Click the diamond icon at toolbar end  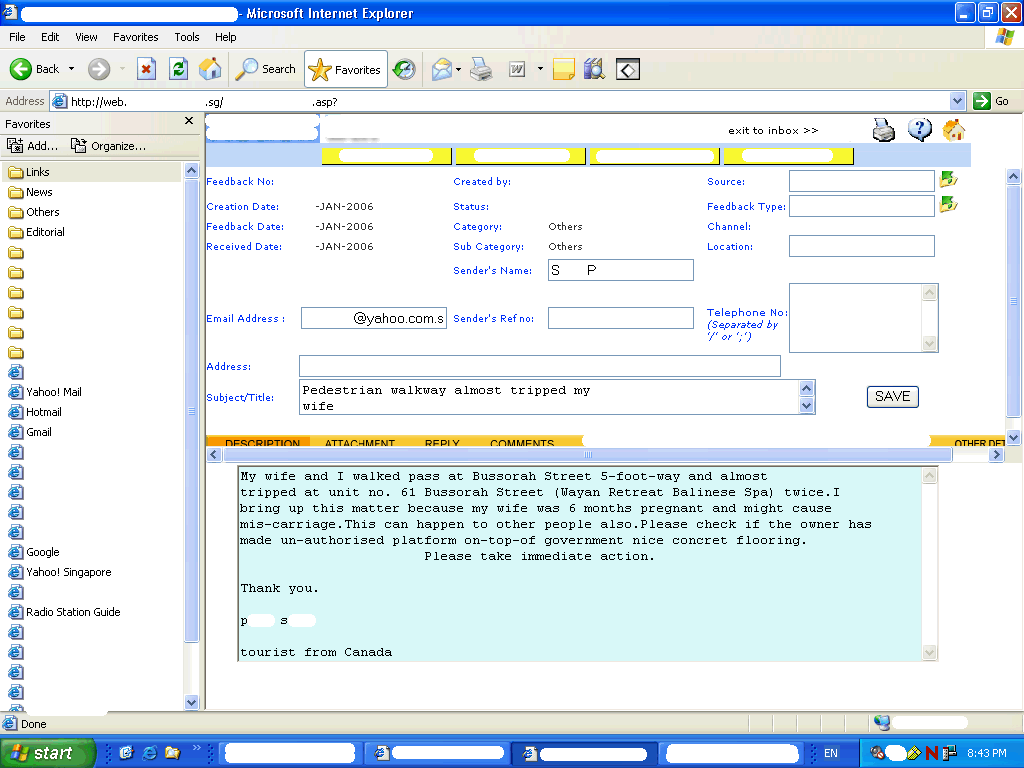click(628, 69)
